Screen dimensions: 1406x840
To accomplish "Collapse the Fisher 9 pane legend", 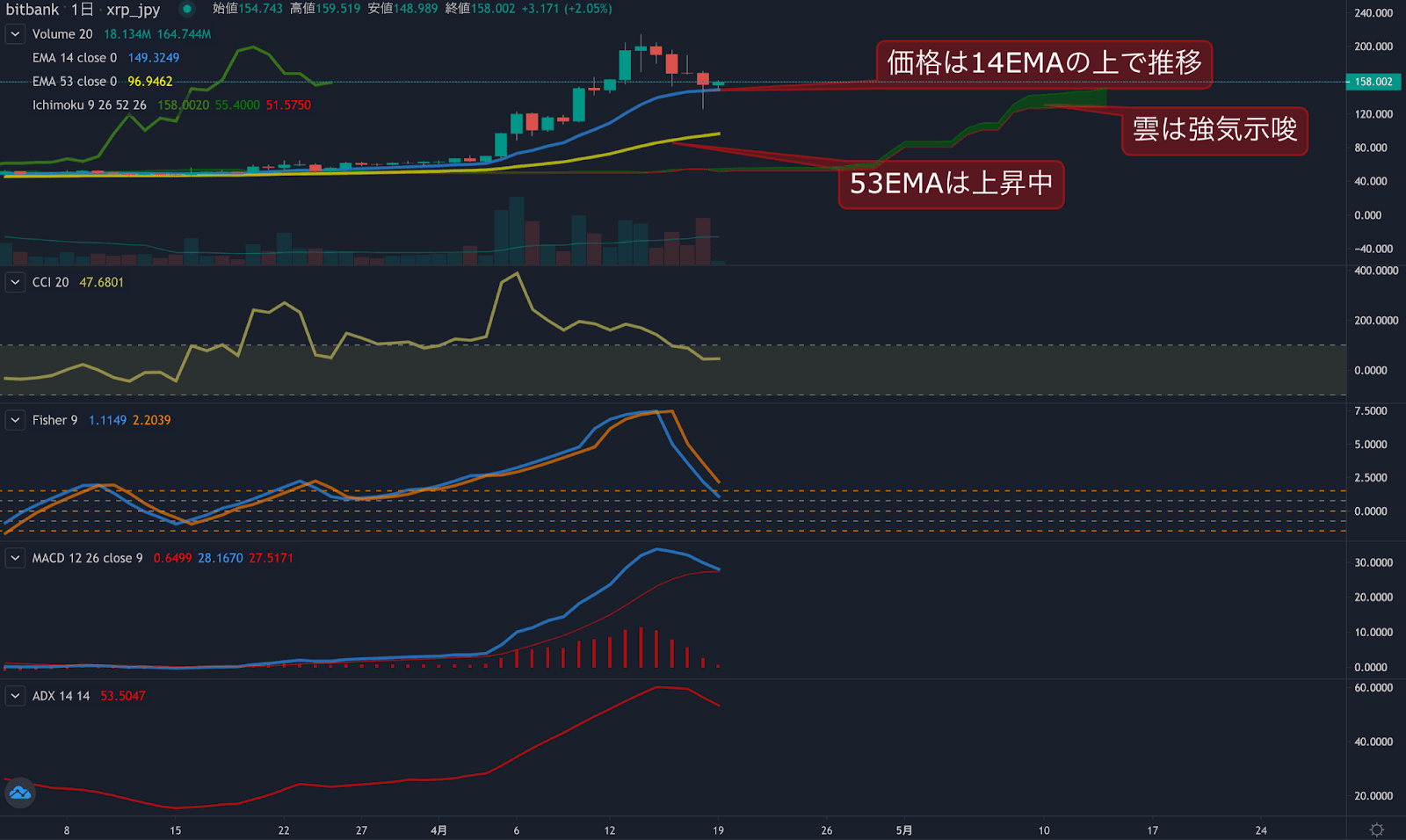I will pyautogui.click(x=14, y=420).
